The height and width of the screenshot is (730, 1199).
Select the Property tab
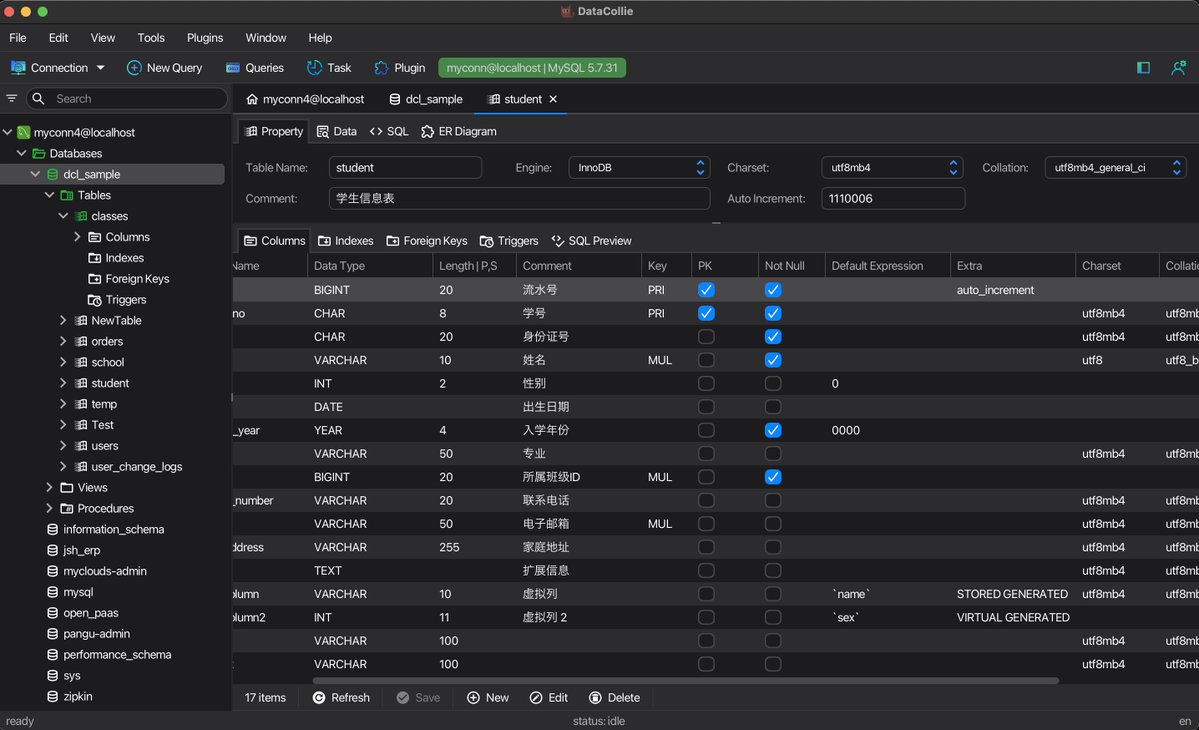click(x=274, y=131)
